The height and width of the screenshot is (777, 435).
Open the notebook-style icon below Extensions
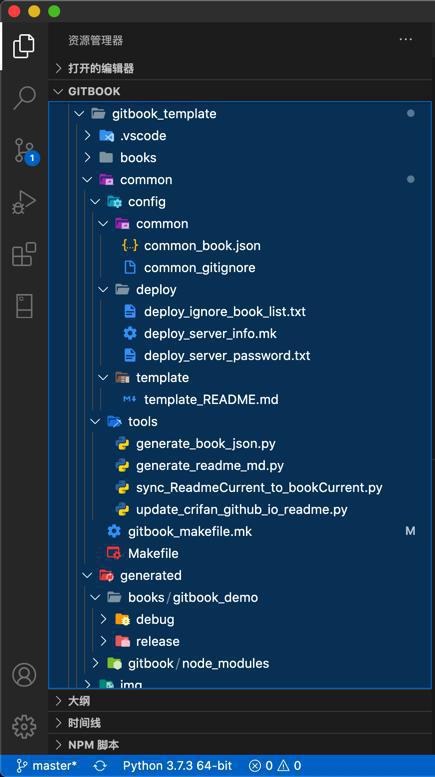[24, 306]
